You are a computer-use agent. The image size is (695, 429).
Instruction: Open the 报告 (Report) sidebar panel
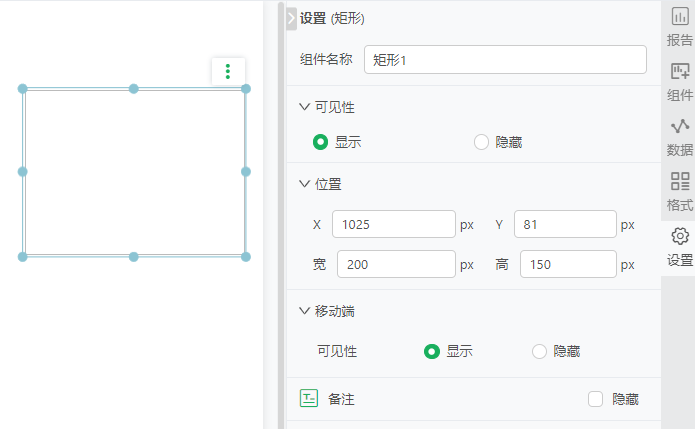pyautogui.click(x=680, y=26)
